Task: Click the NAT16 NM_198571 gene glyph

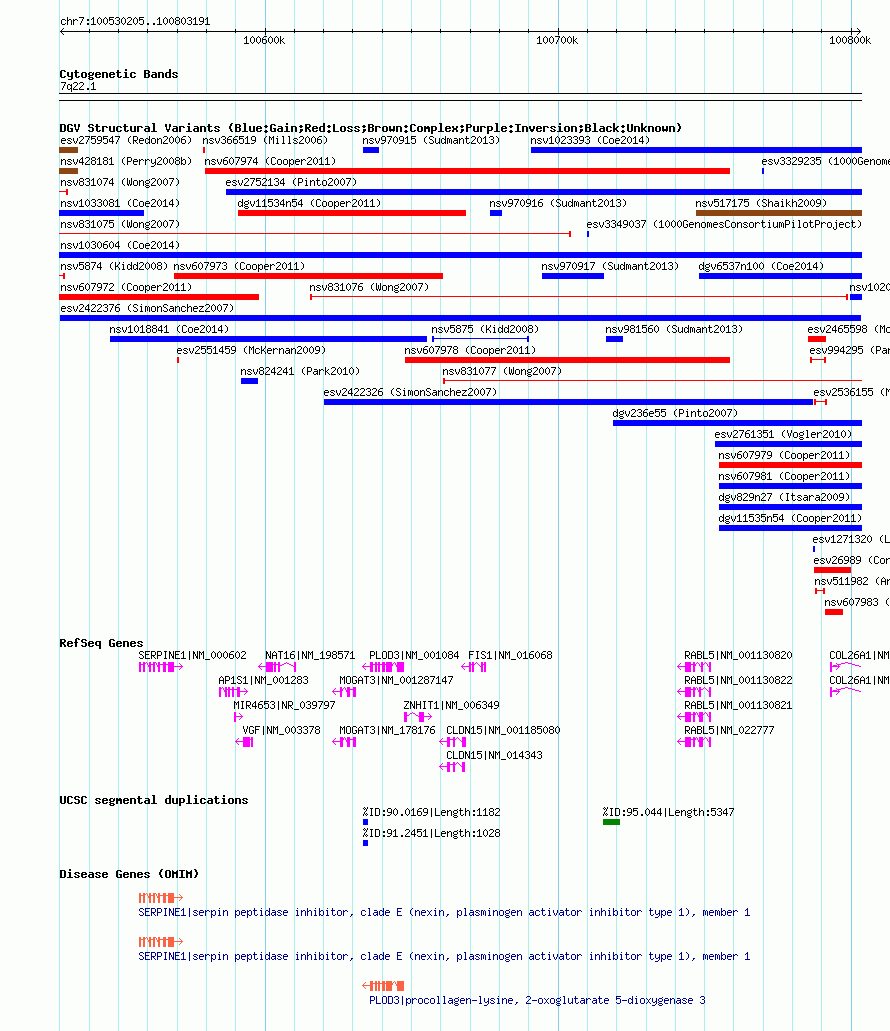Action: [277, 667]
